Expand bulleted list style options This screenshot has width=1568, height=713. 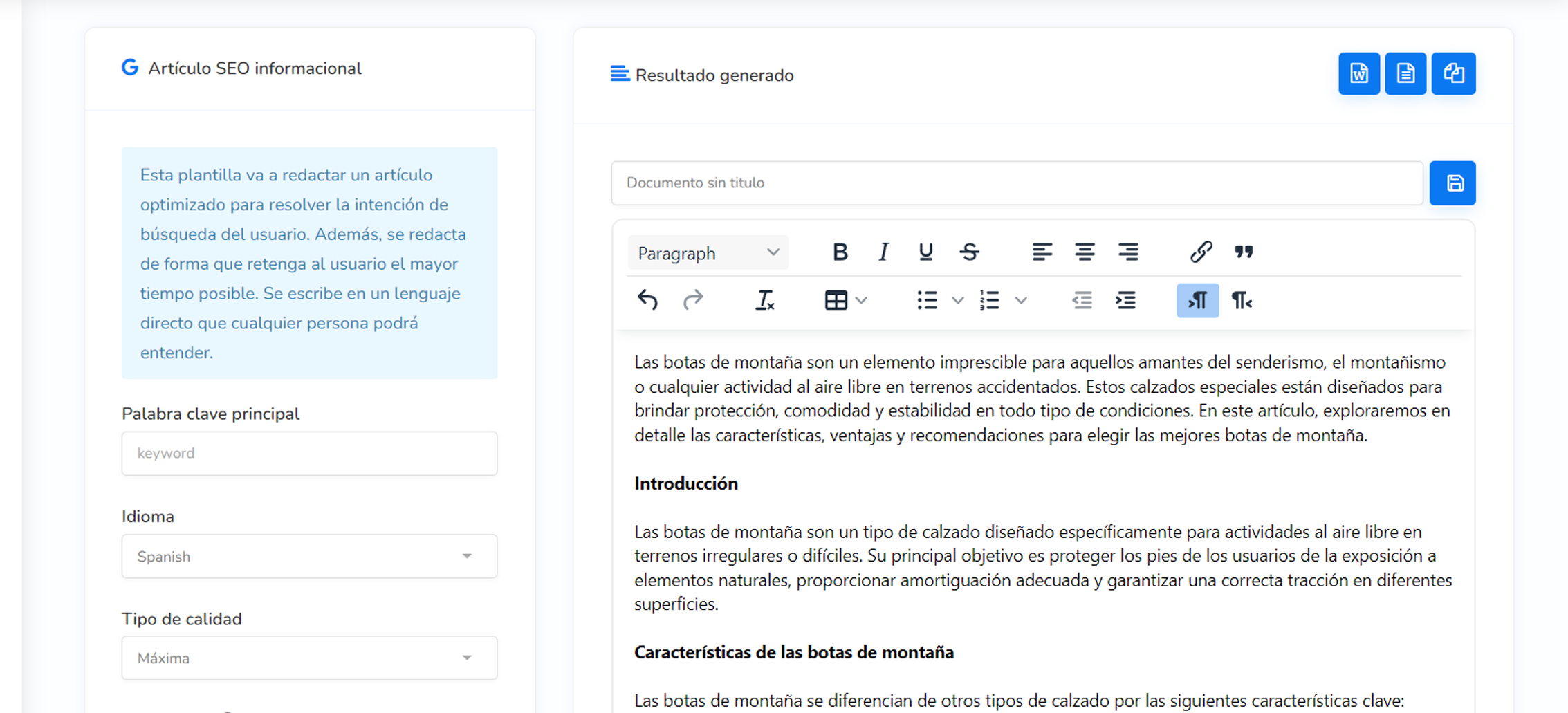[x=957, y=300]
